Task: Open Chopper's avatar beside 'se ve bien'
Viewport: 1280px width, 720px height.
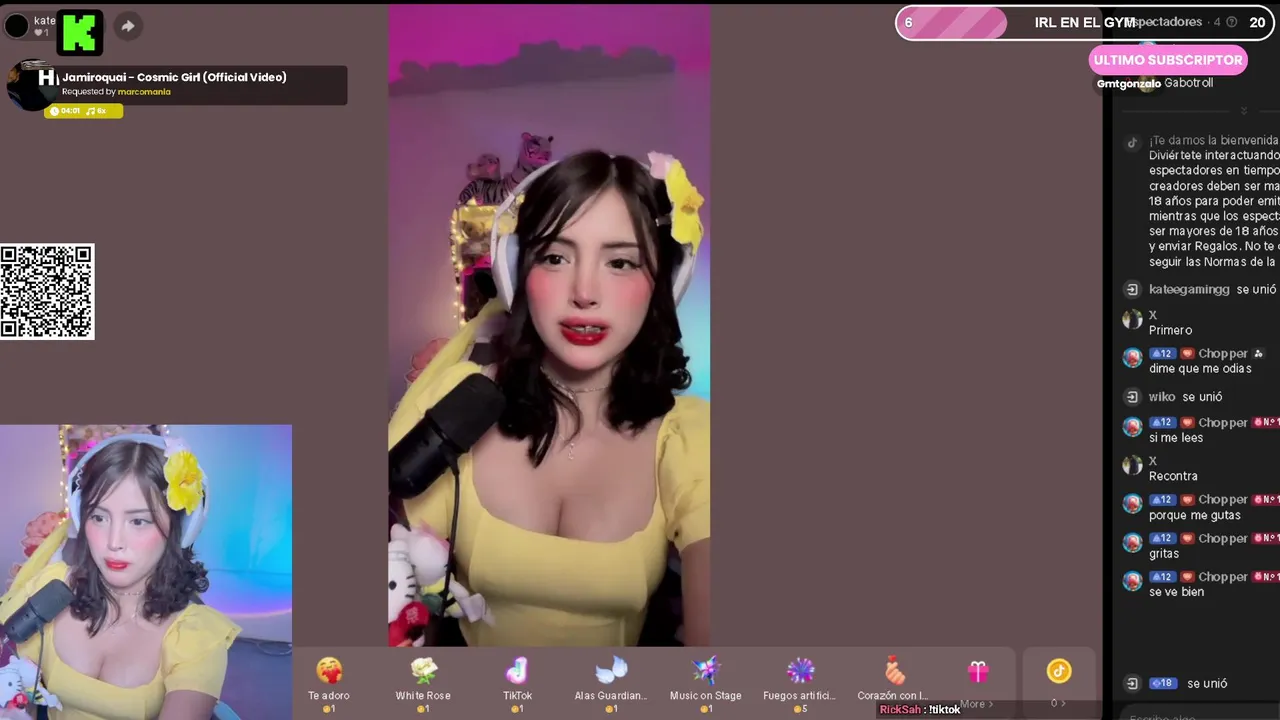Action: pos(1132,581)
